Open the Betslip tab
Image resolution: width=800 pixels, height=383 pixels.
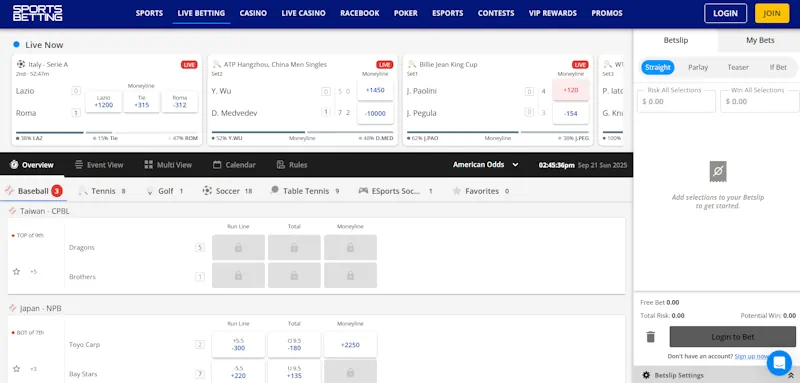click(676, 40)
